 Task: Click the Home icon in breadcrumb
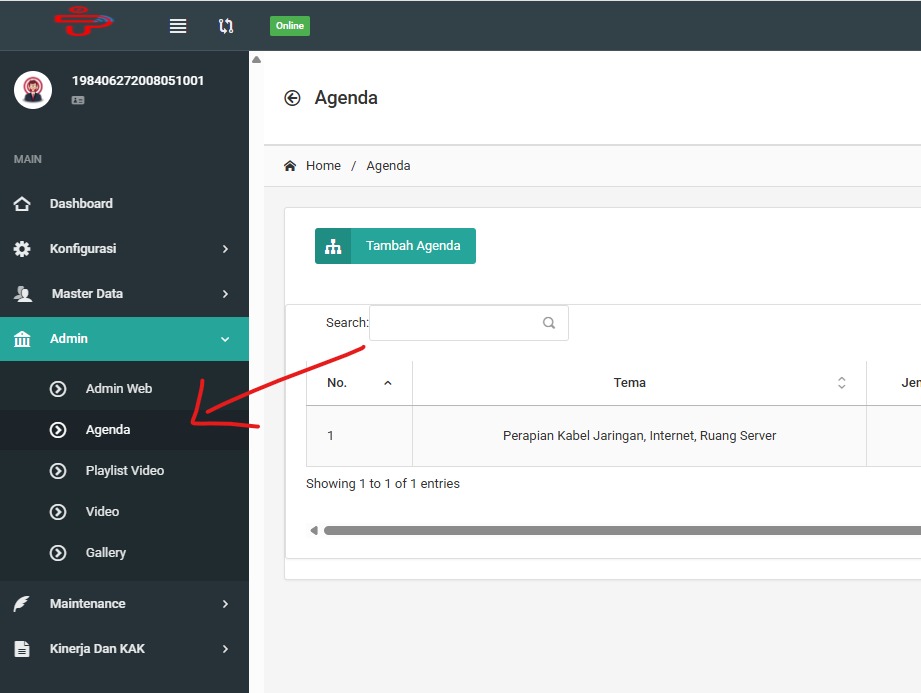tap(290, 166)
